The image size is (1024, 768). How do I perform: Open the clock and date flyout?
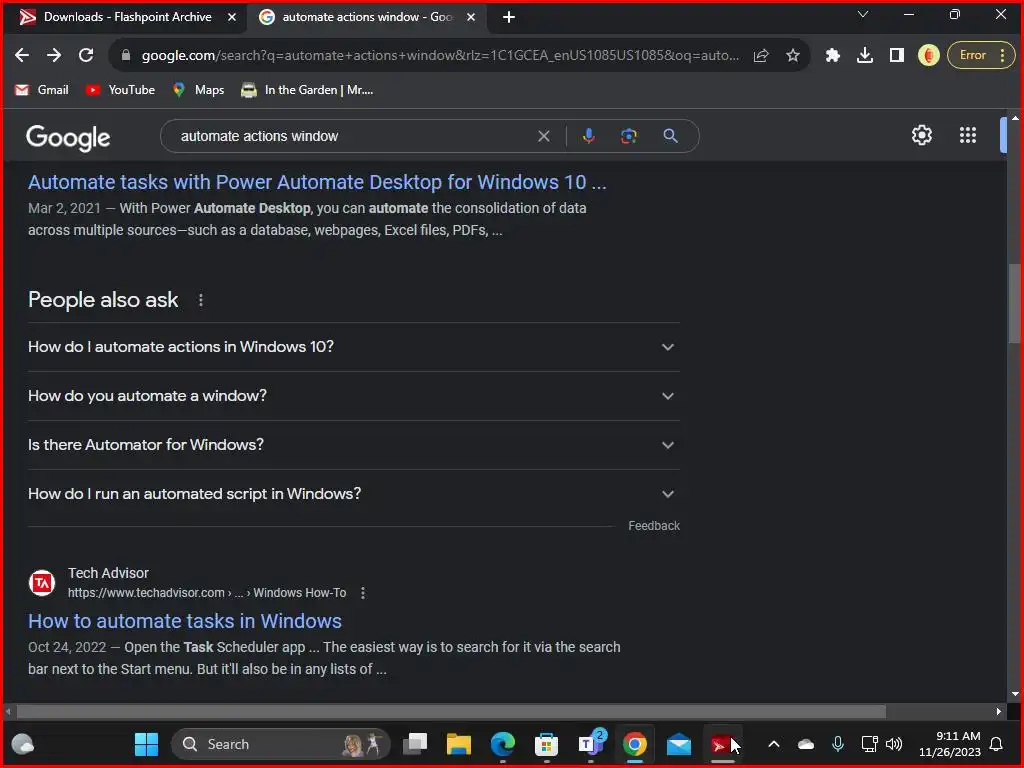[x=950, y=744]
